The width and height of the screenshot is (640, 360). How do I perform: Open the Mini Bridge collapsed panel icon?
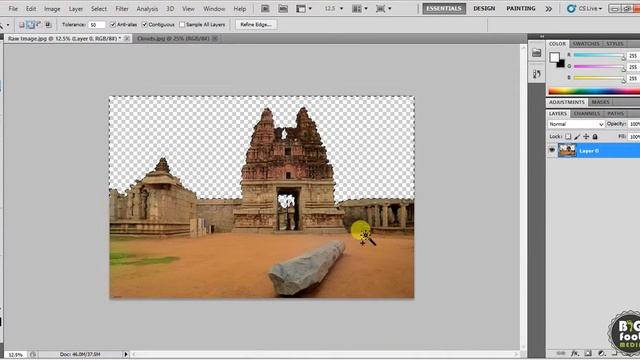[536, 52]
